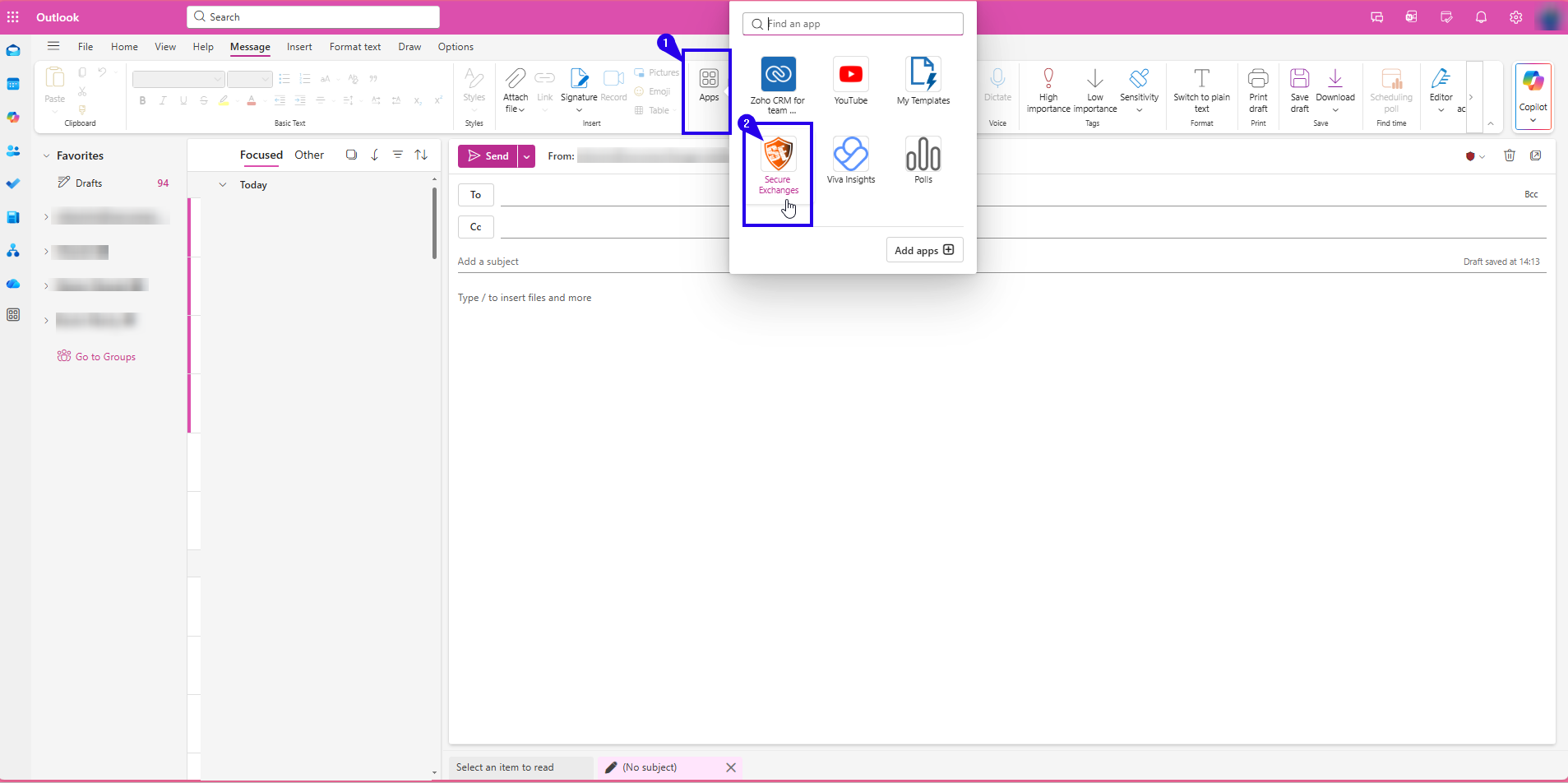Open the Secure Exchanges add-in

(x=778, y=165)
